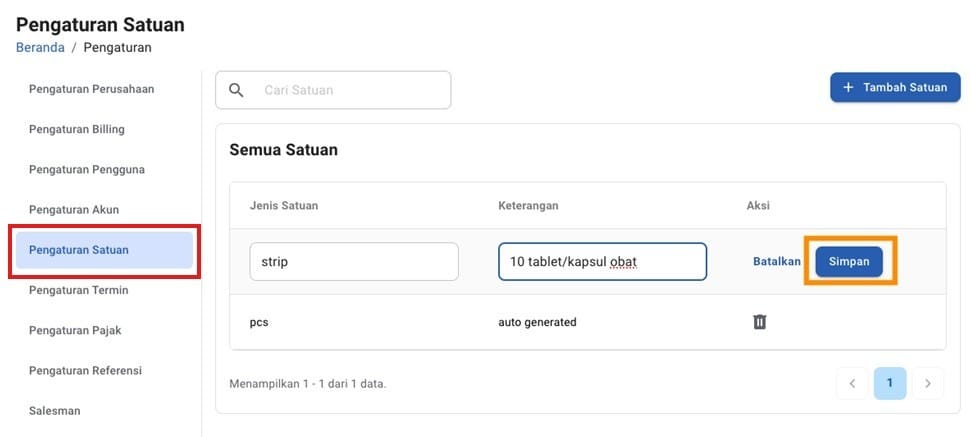This screenshot has height=437, width=971.
Task: Open Beranda breadcrumb link
Action: (40, 47)
